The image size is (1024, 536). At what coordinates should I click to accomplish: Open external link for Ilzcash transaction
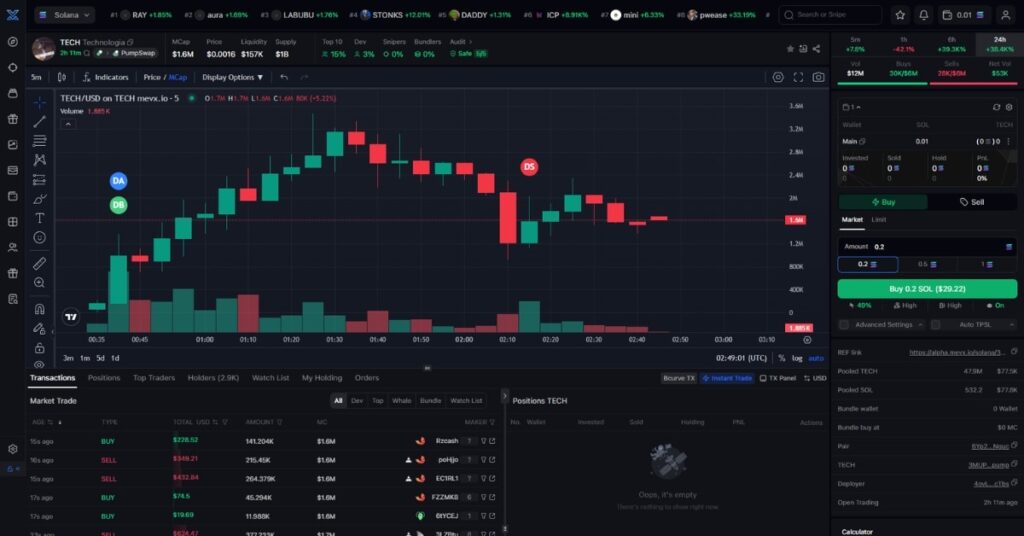click(x=492, y=441)
